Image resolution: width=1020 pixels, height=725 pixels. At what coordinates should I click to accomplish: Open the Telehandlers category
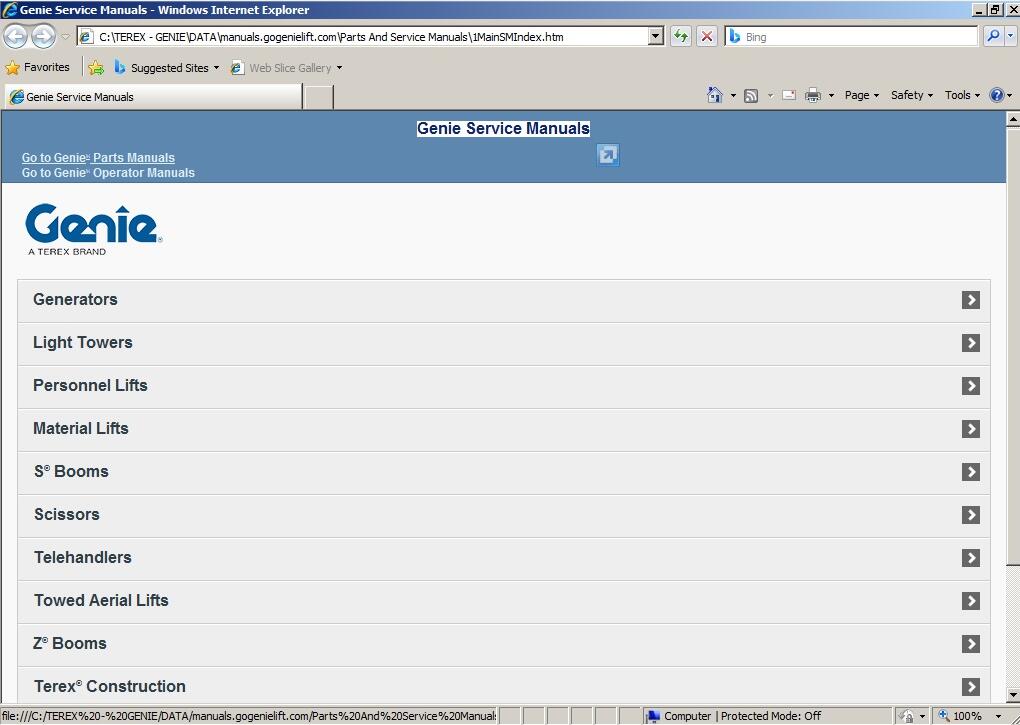504,557
